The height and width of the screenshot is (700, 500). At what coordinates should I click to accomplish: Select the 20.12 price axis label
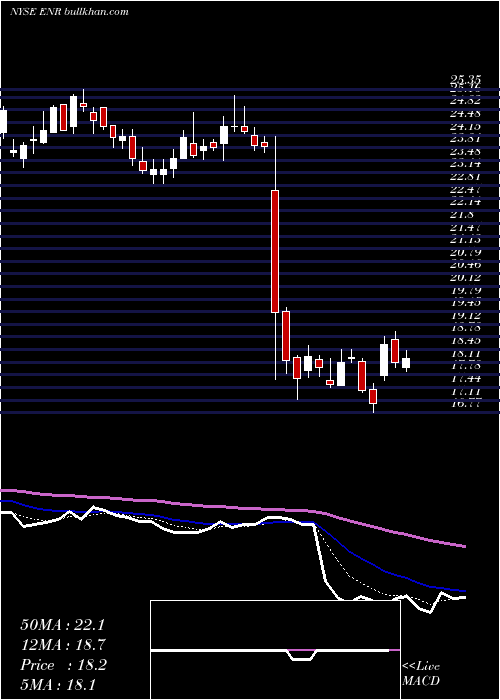click(x=465, y=278)
